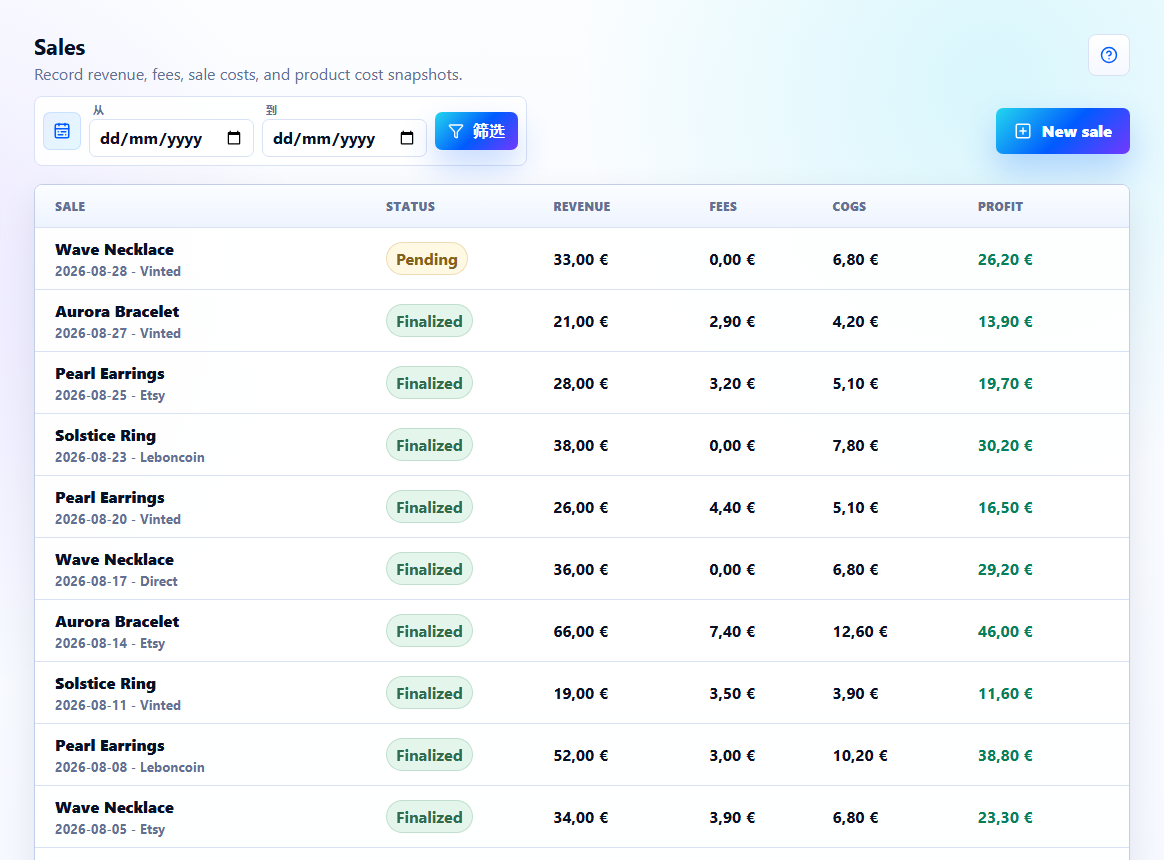Click the 33,00 € revenue value
Viewport: 1164px width, 860px height.
(x=581, y=259)
